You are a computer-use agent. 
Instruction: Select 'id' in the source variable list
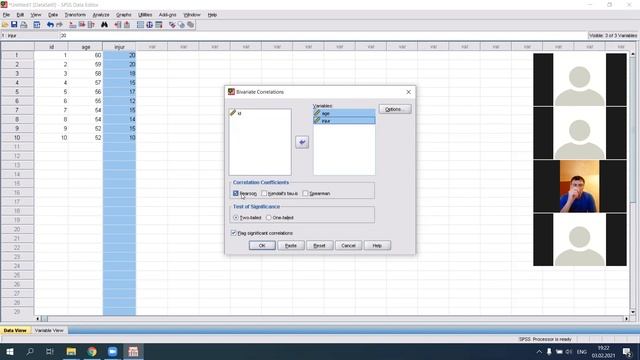click(260, 113)
